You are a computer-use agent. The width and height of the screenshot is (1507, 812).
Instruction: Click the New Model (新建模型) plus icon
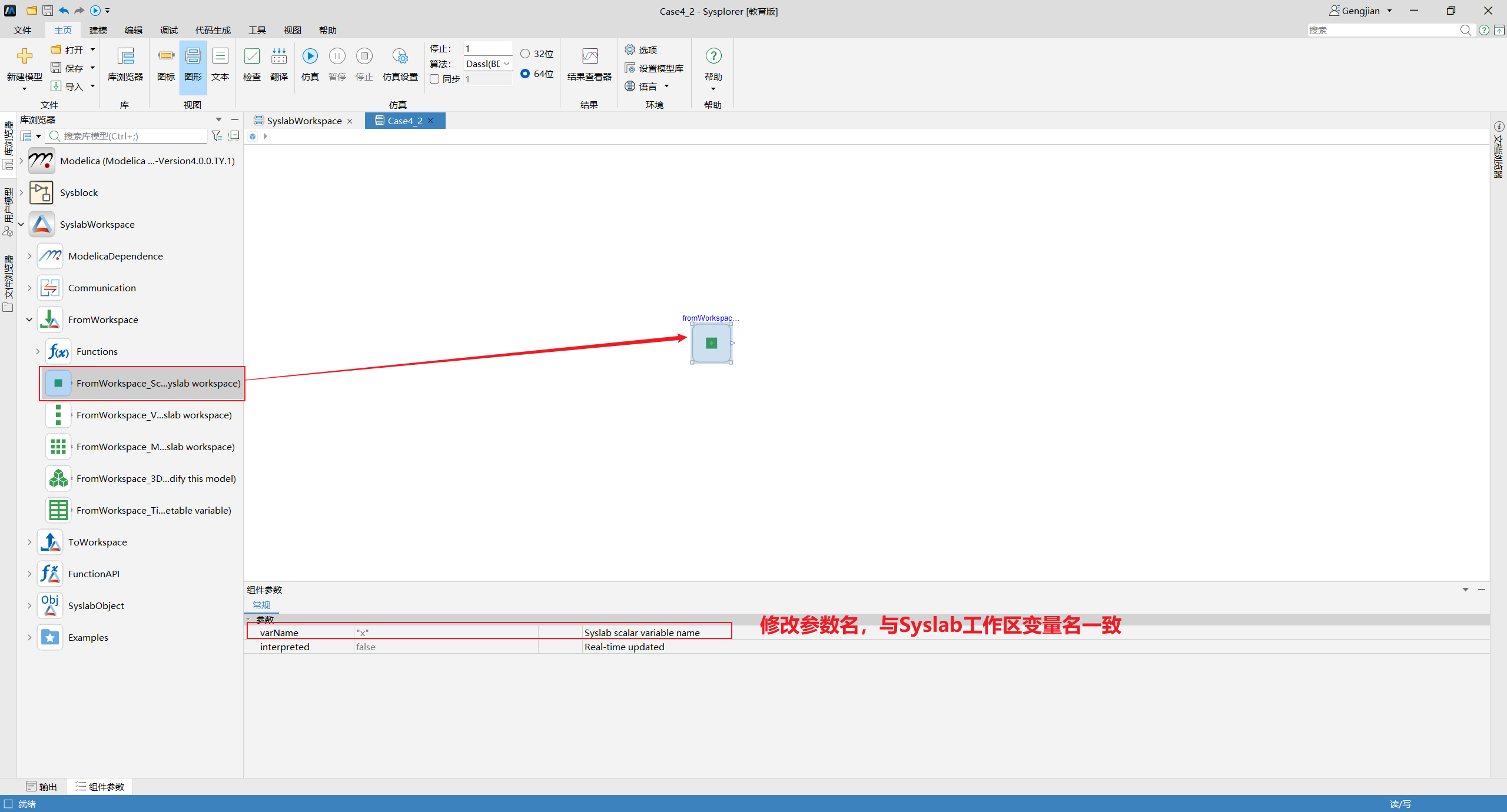(24, 56)
